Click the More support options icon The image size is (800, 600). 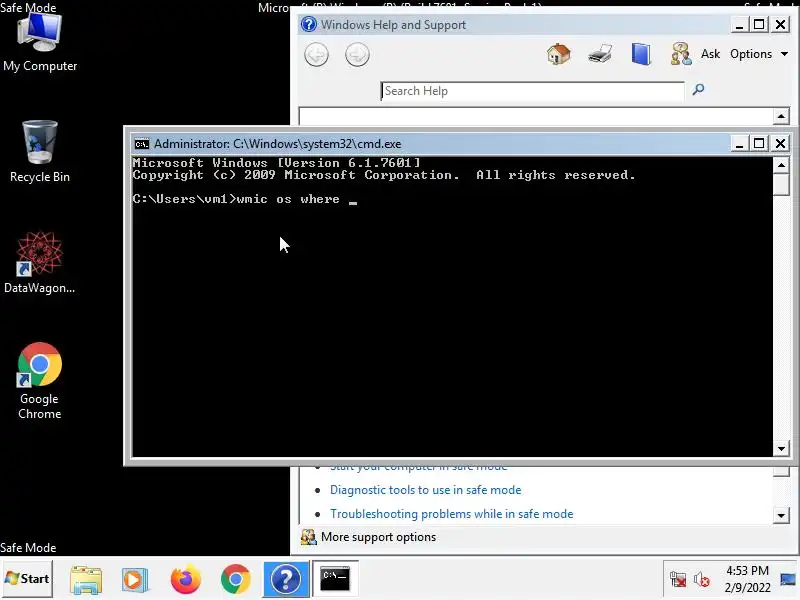(x=308, y=537)
